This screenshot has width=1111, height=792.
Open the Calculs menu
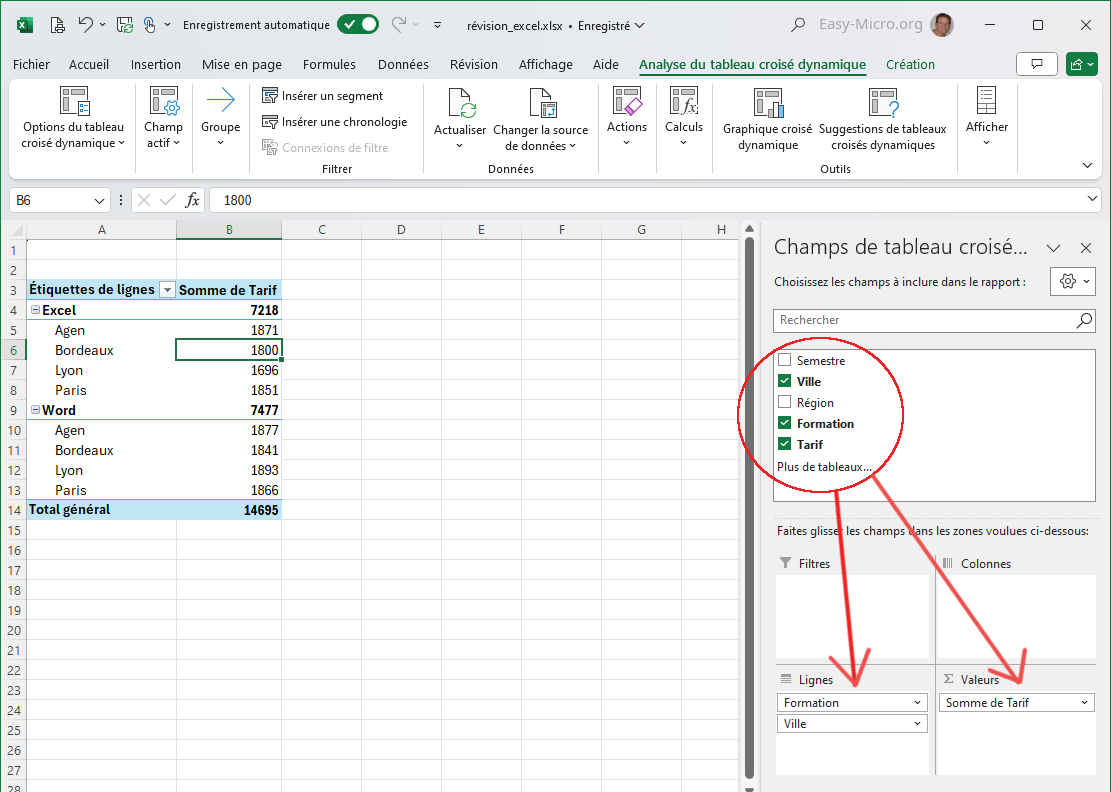[x=684, y=118]
